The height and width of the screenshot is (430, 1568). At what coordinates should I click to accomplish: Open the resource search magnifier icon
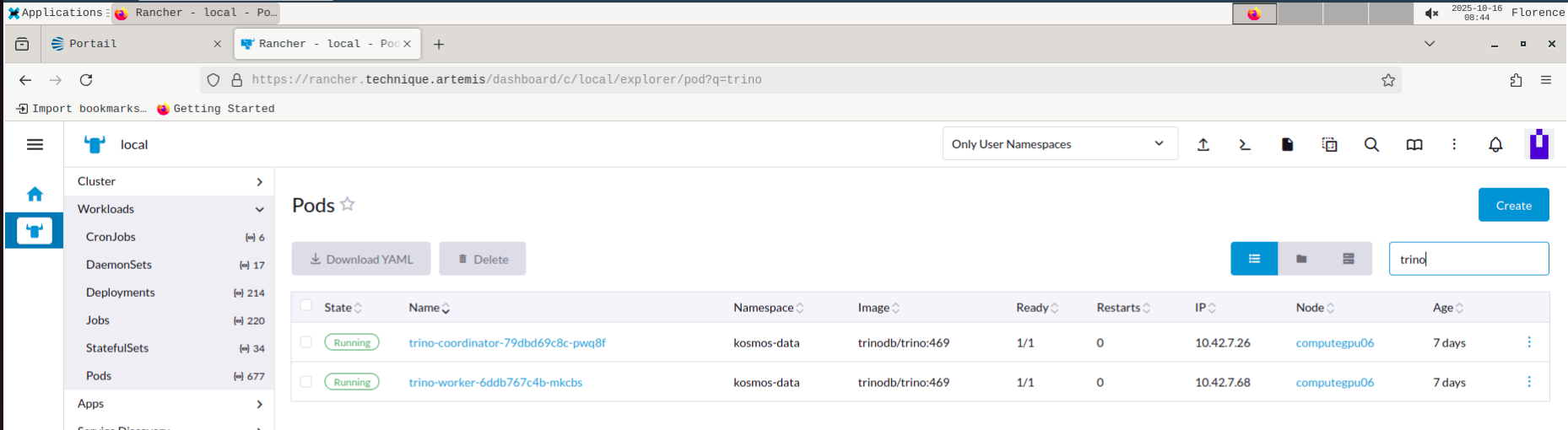tap(1371, 145)
